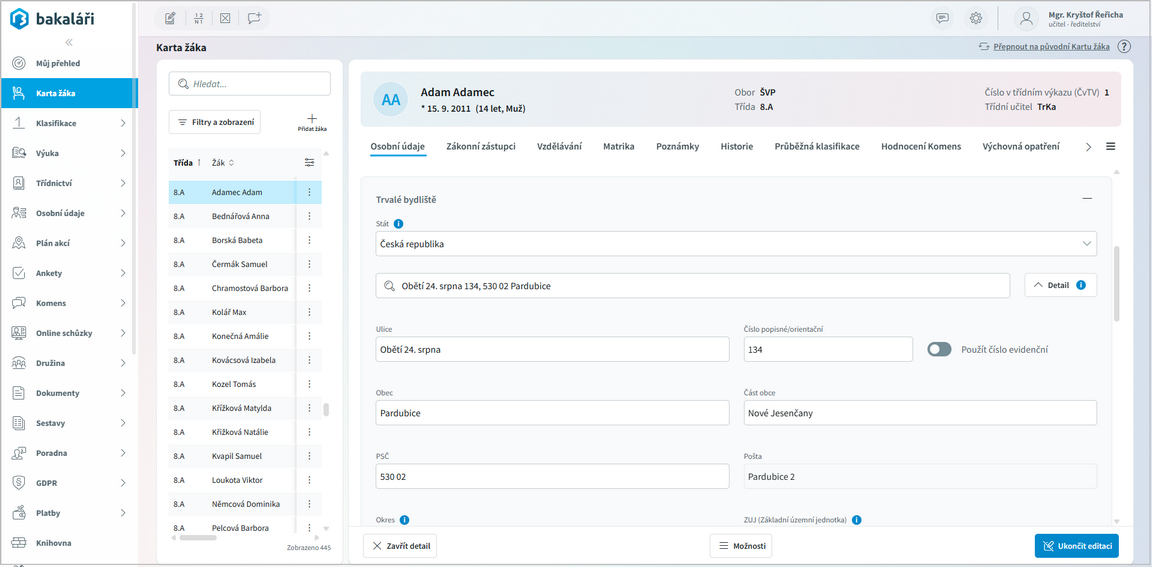Open the messages chat icon in header
Screen dimensions: 1152x567
[942, 18]
